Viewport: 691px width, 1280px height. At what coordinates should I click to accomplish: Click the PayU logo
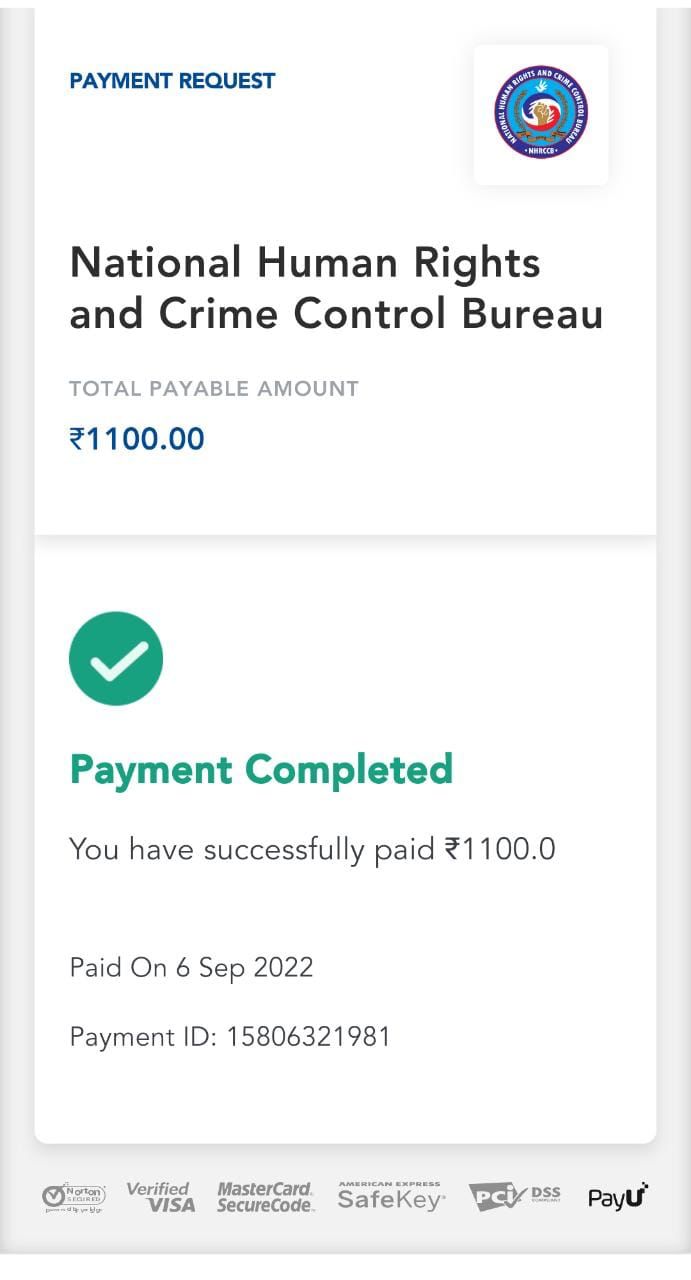(x=618, y=1196)
